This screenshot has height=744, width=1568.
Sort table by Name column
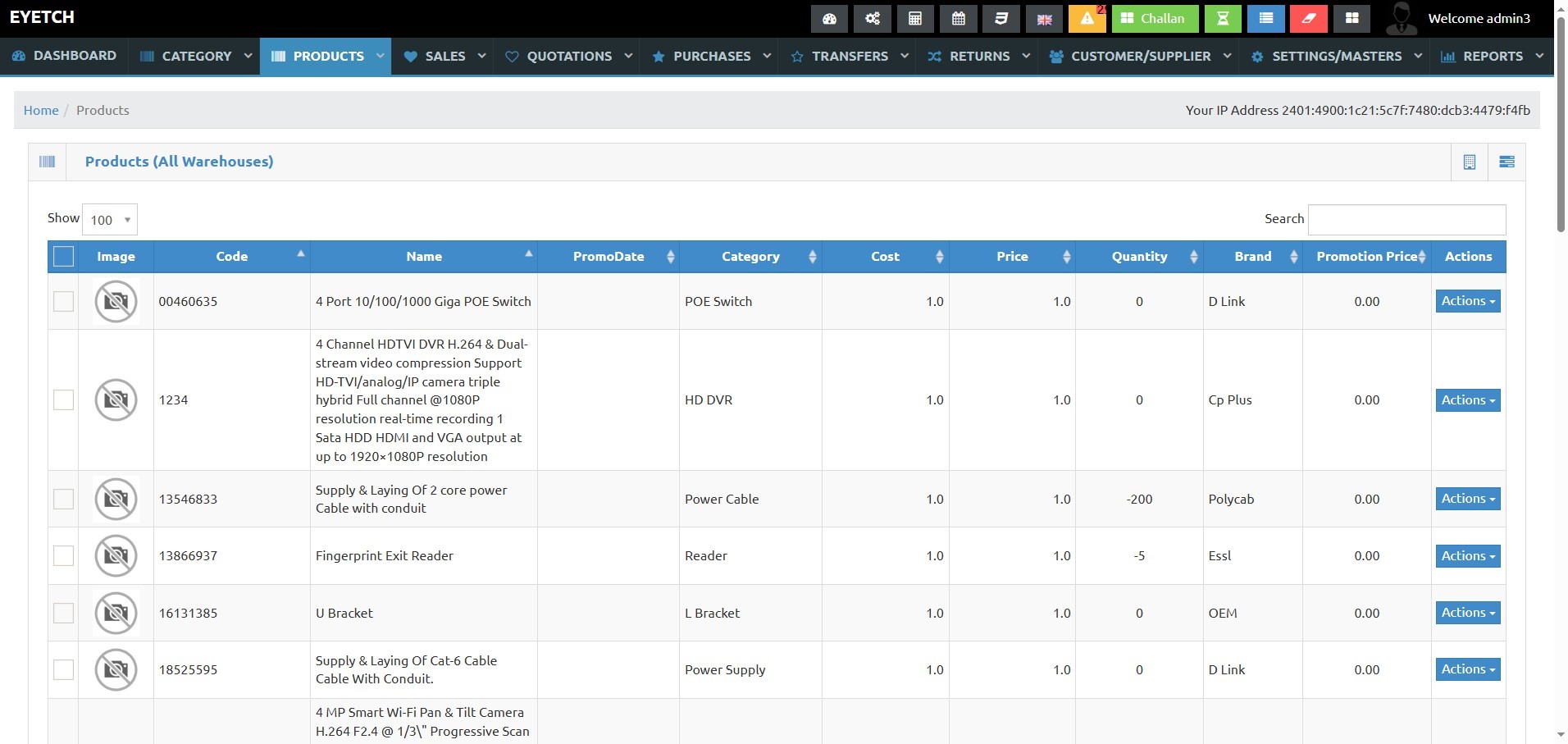point(424,257)
